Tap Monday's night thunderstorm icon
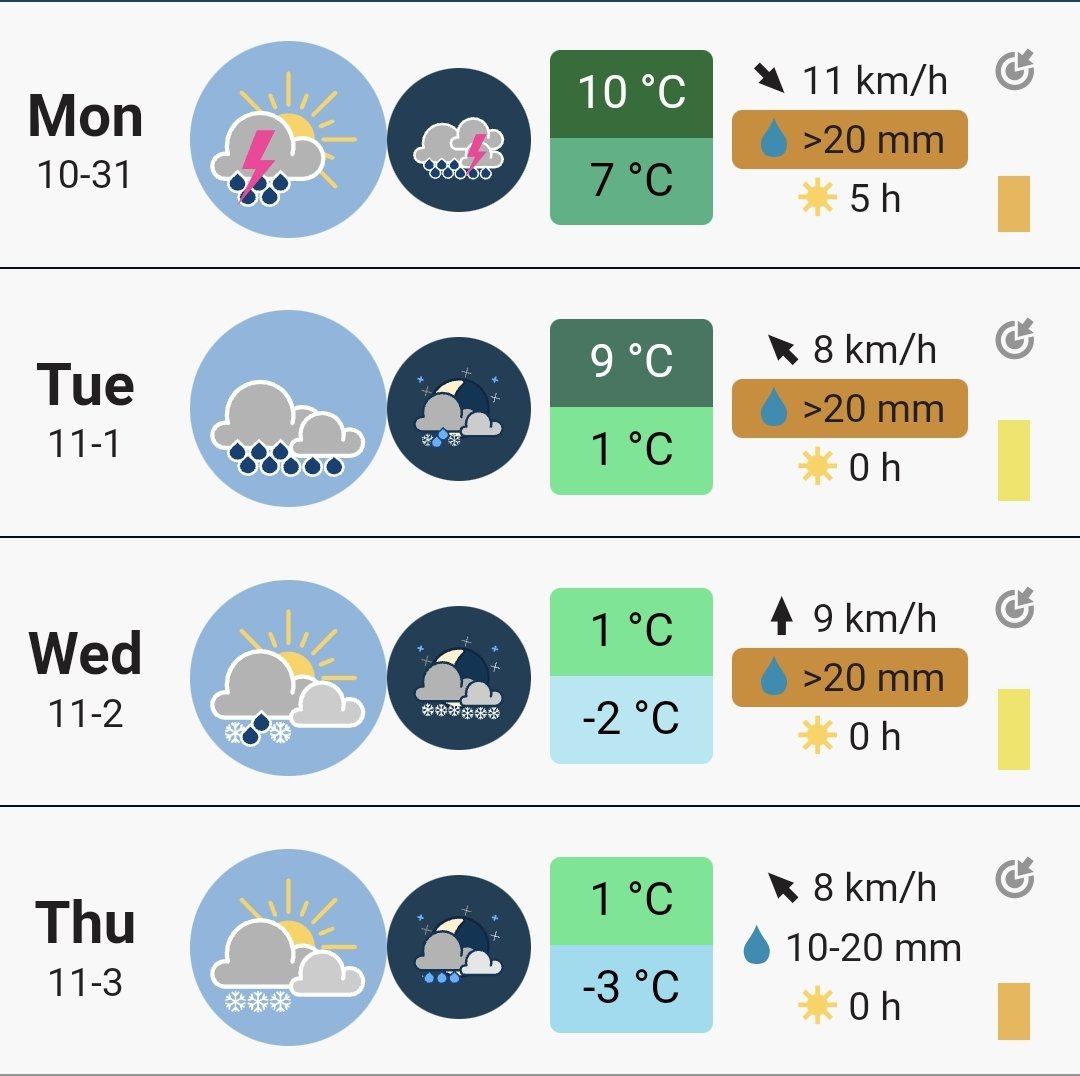Screen dimensions: 1080x1076 point(459,140)
